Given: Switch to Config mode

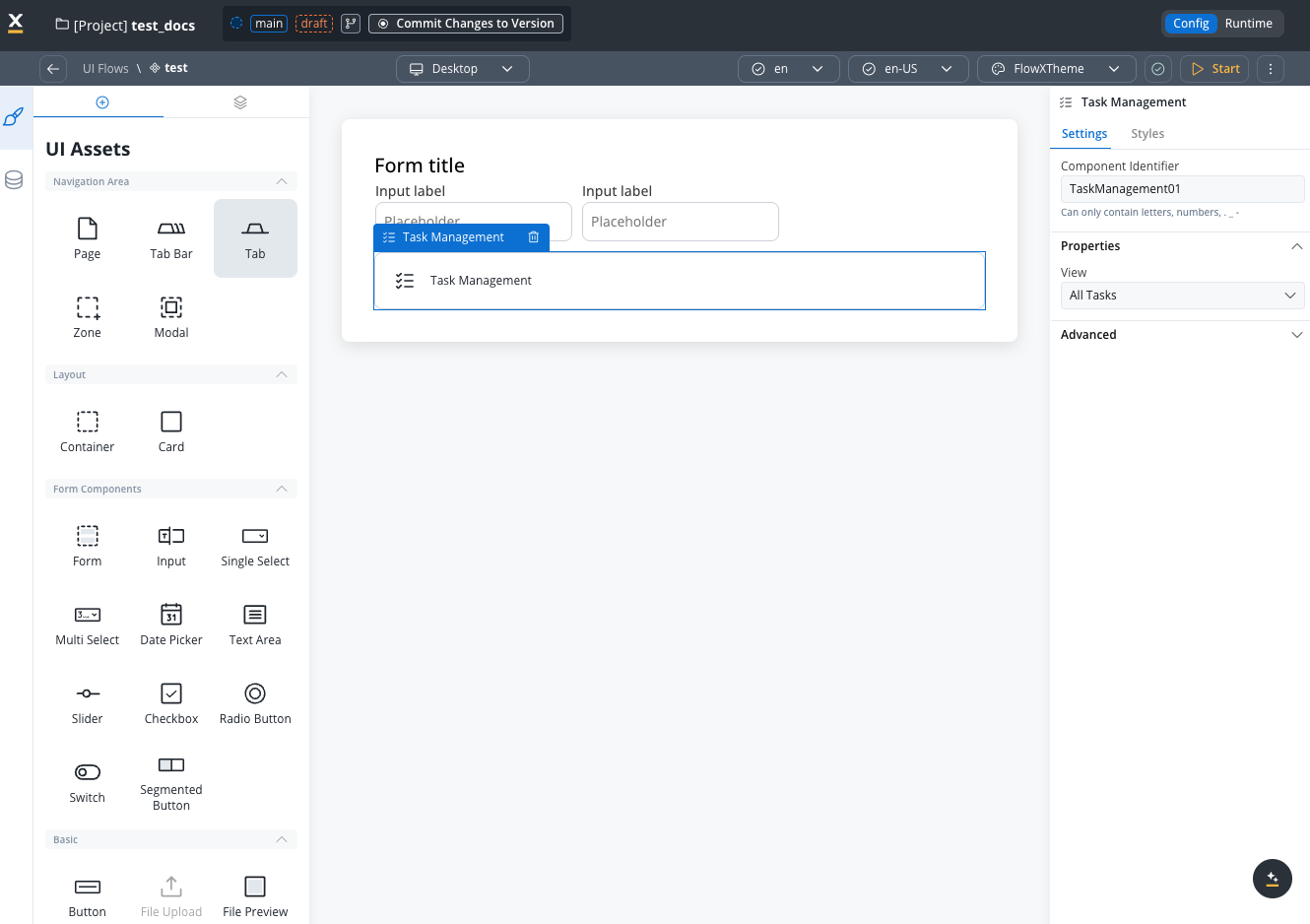Looking at the screenshot, I should pos(1191,24).
